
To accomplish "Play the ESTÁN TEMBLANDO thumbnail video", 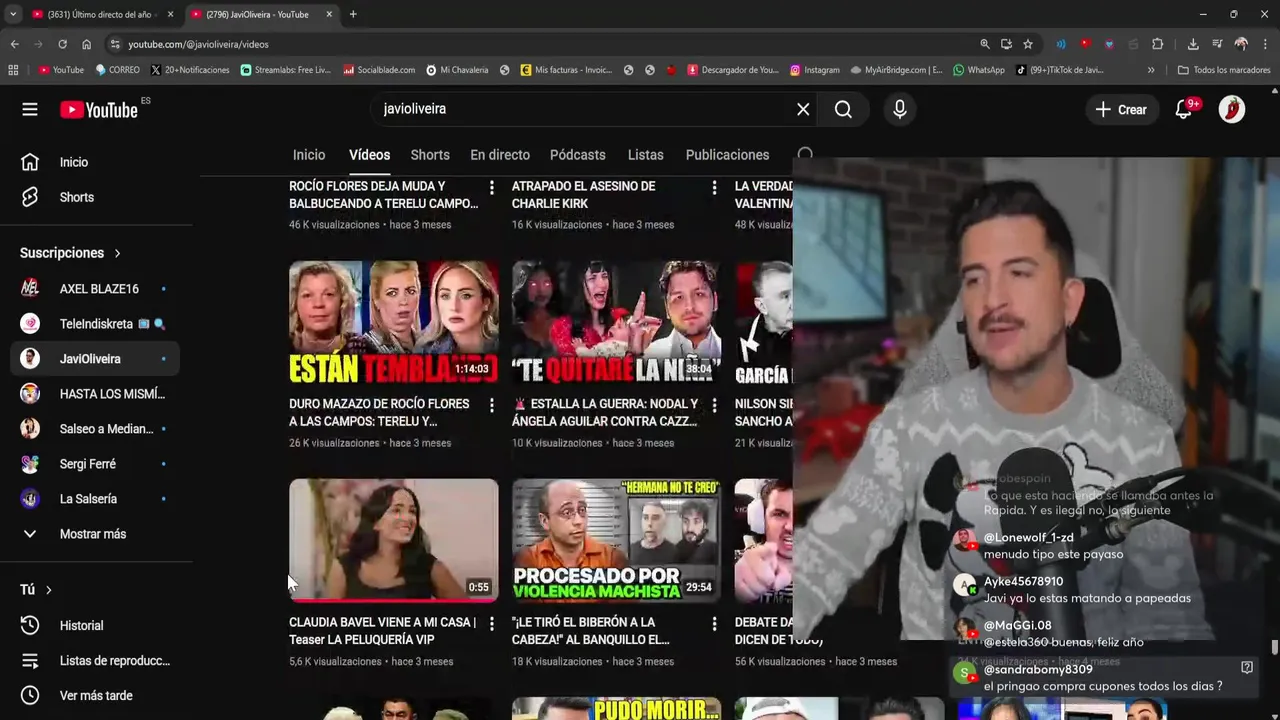I will (x=394, y=322).
